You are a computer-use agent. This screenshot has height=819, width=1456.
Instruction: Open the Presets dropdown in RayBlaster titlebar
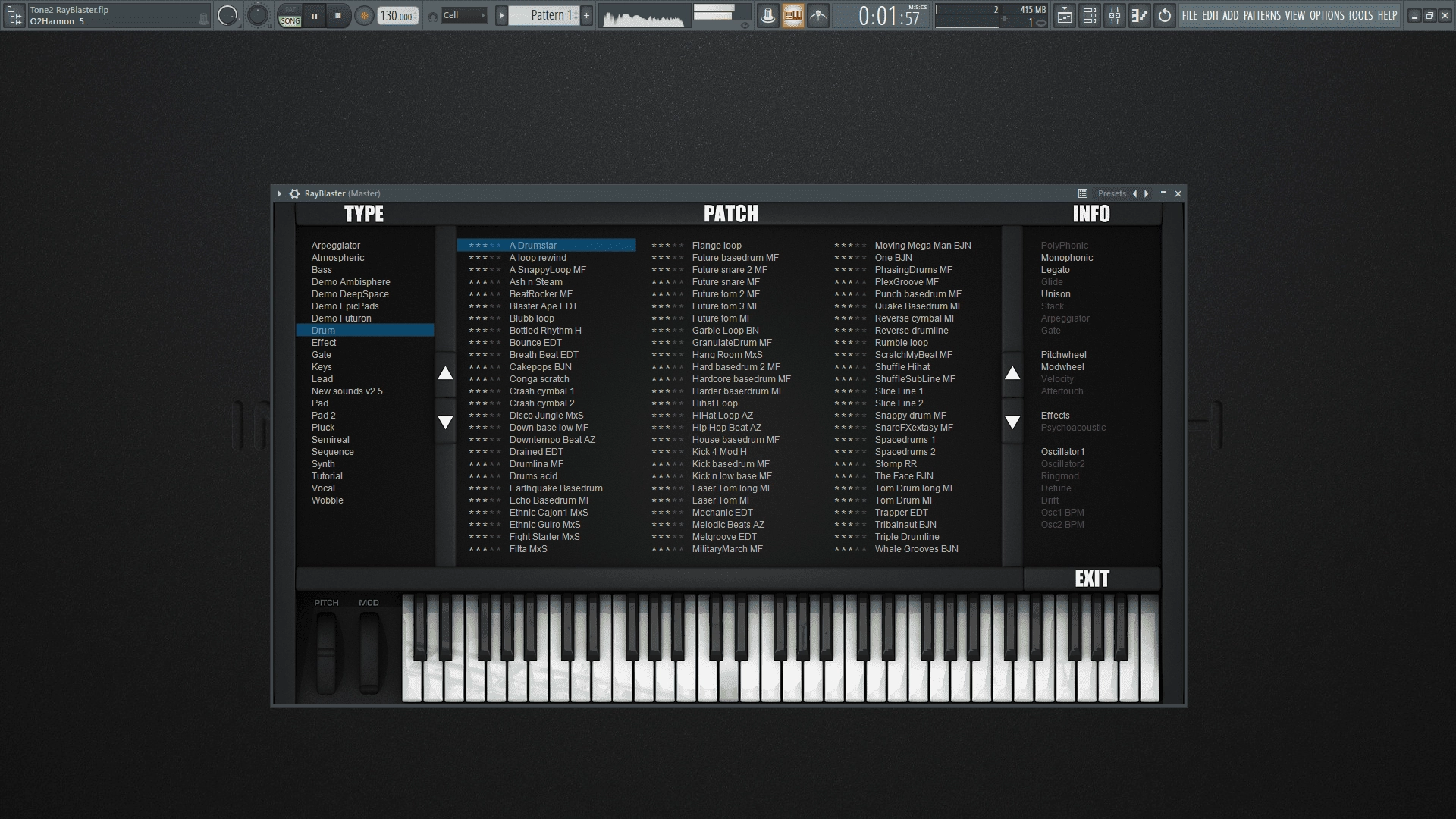pos(1112,194)
